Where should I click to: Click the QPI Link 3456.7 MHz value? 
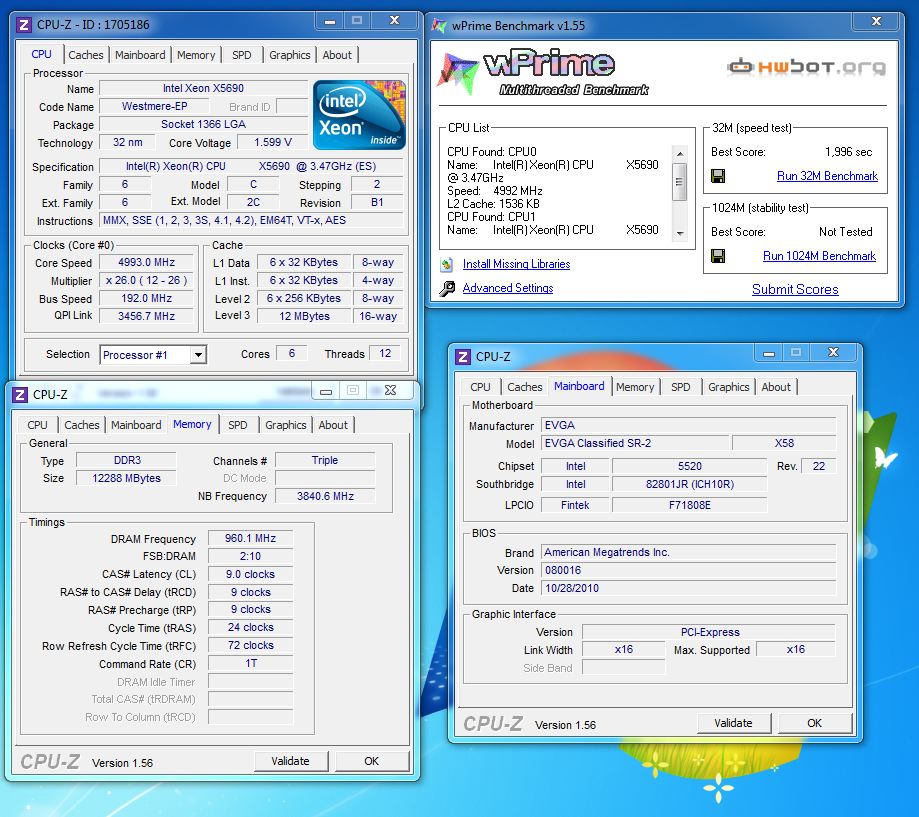click(147, 316)
